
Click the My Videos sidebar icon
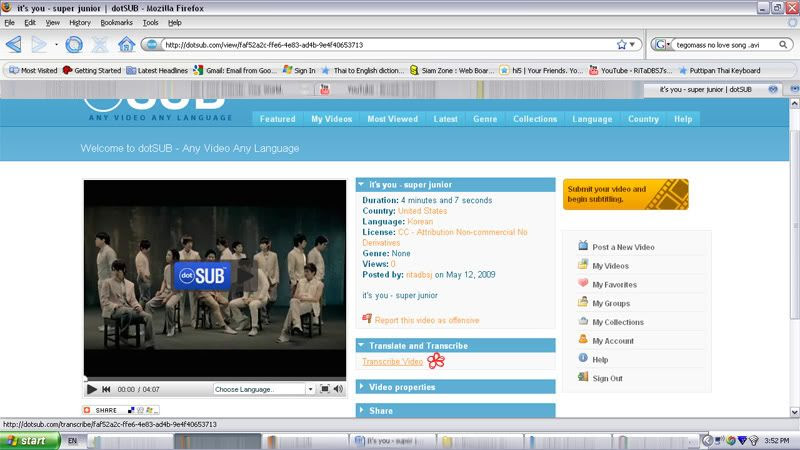tap(583, 264)
